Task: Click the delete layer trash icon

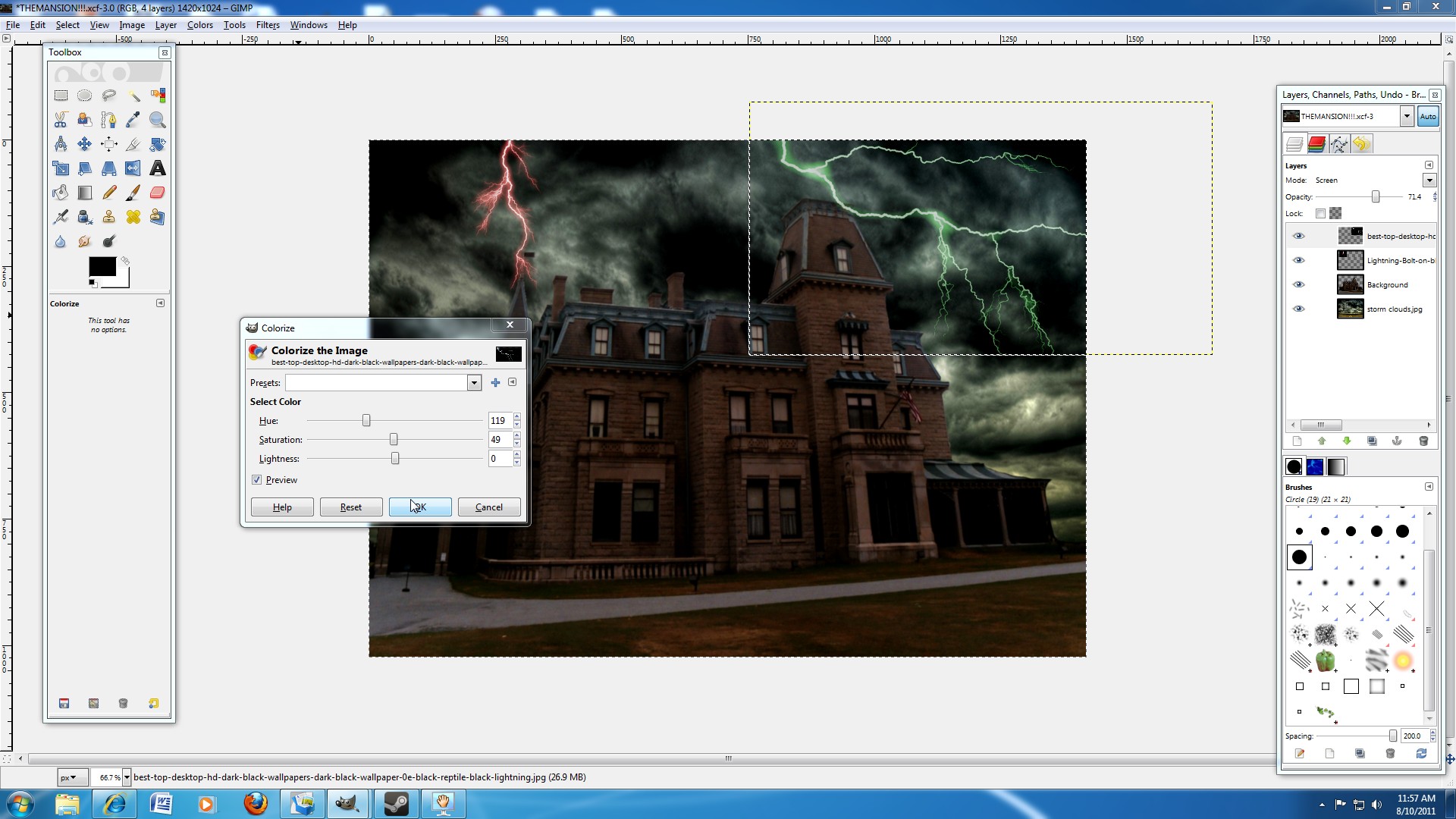Action: [1423, 441]
